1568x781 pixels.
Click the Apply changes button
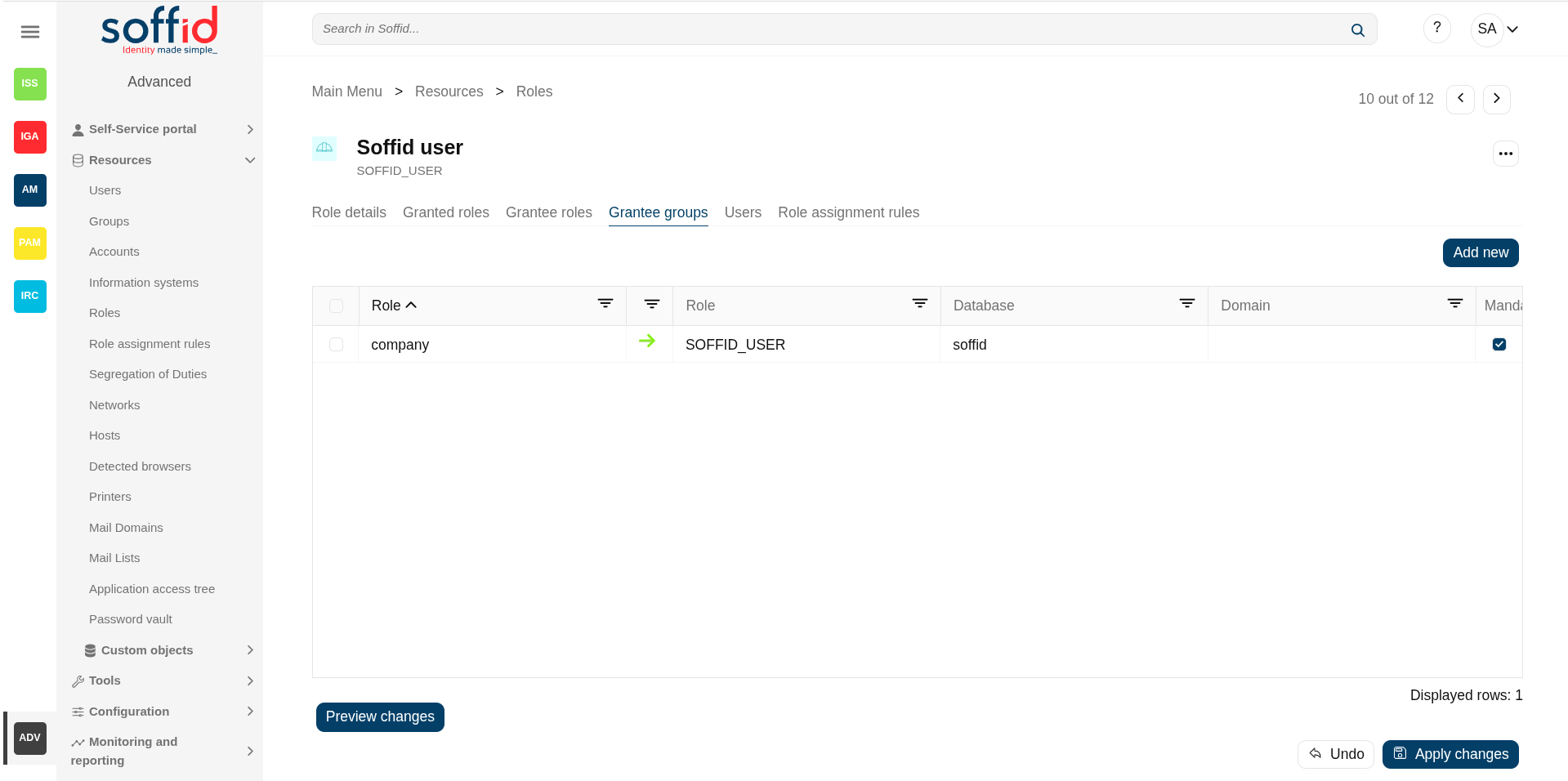pos(1450,754)
